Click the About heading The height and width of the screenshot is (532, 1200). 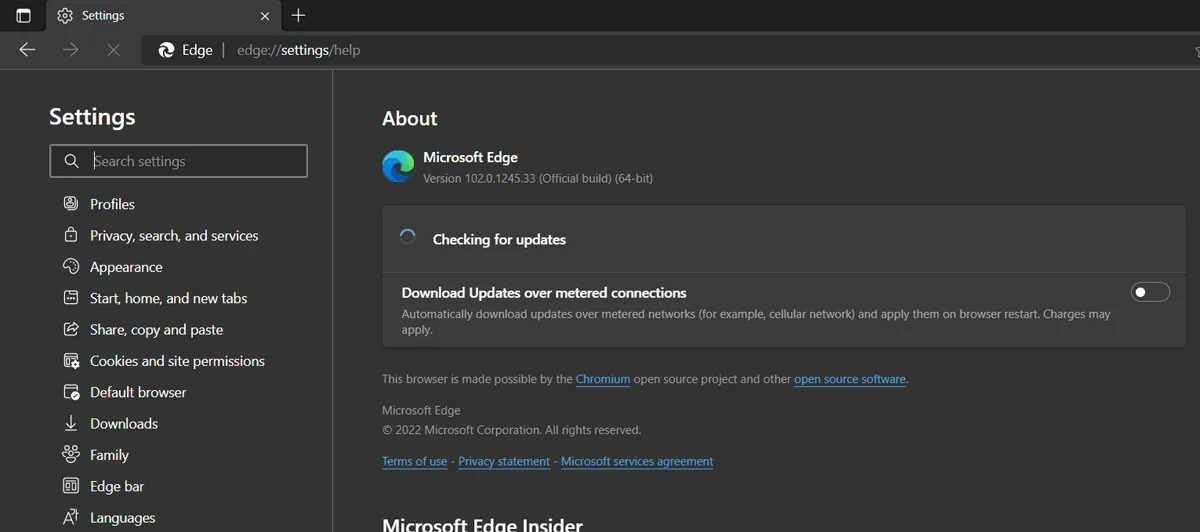tap(410, 118)
